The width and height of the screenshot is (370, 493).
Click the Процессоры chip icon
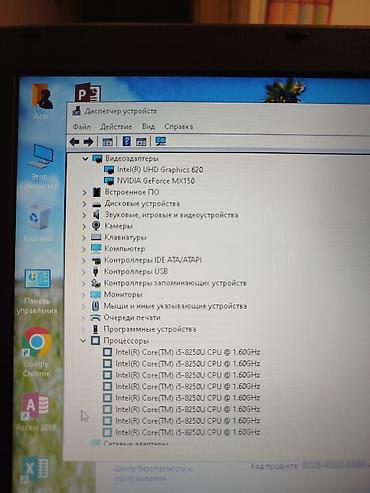(95, 341)
